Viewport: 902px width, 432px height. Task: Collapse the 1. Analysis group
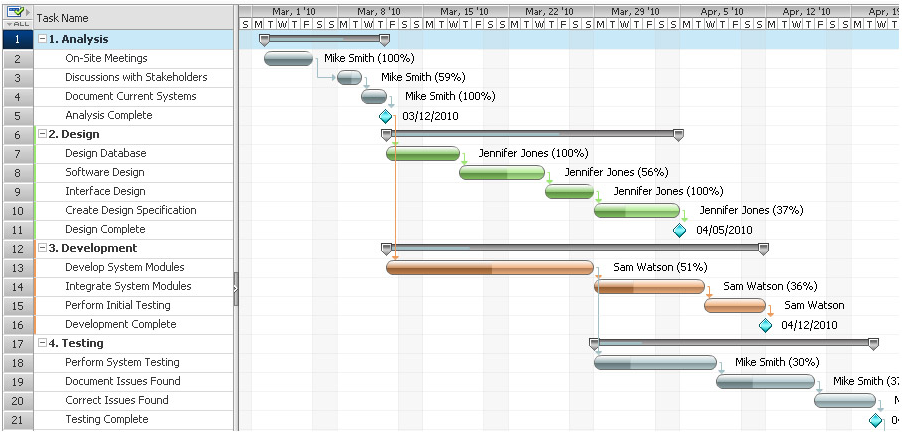43,39
